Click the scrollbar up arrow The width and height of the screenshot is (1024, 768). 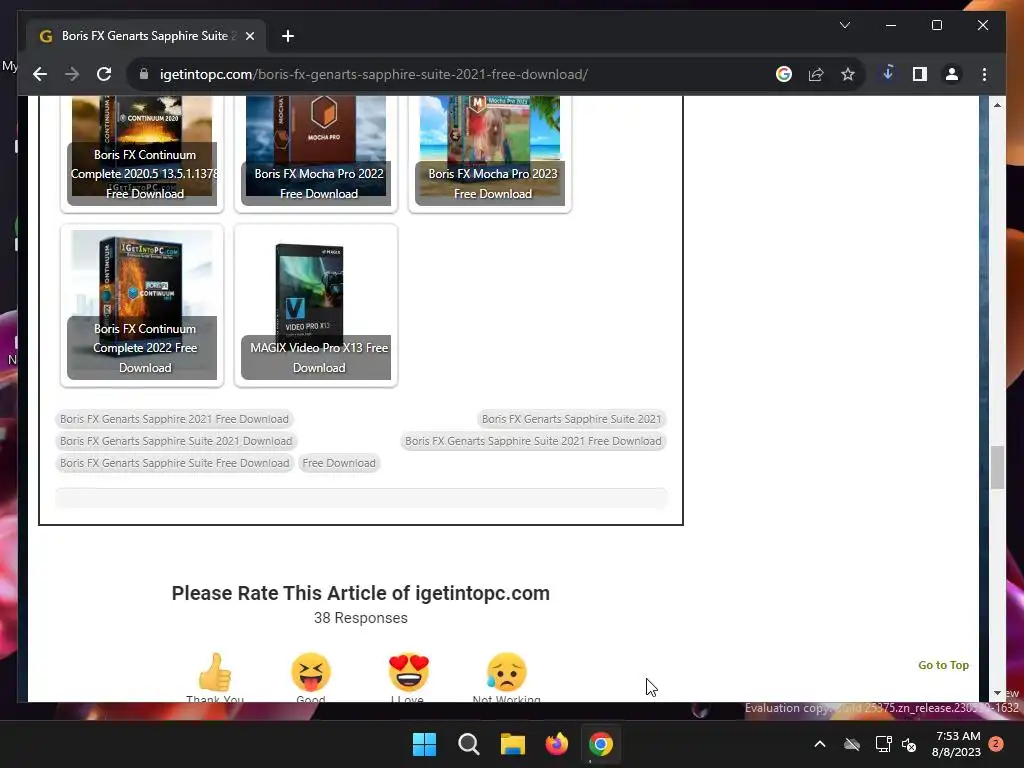pyautogui.click(x=997, y=104)
